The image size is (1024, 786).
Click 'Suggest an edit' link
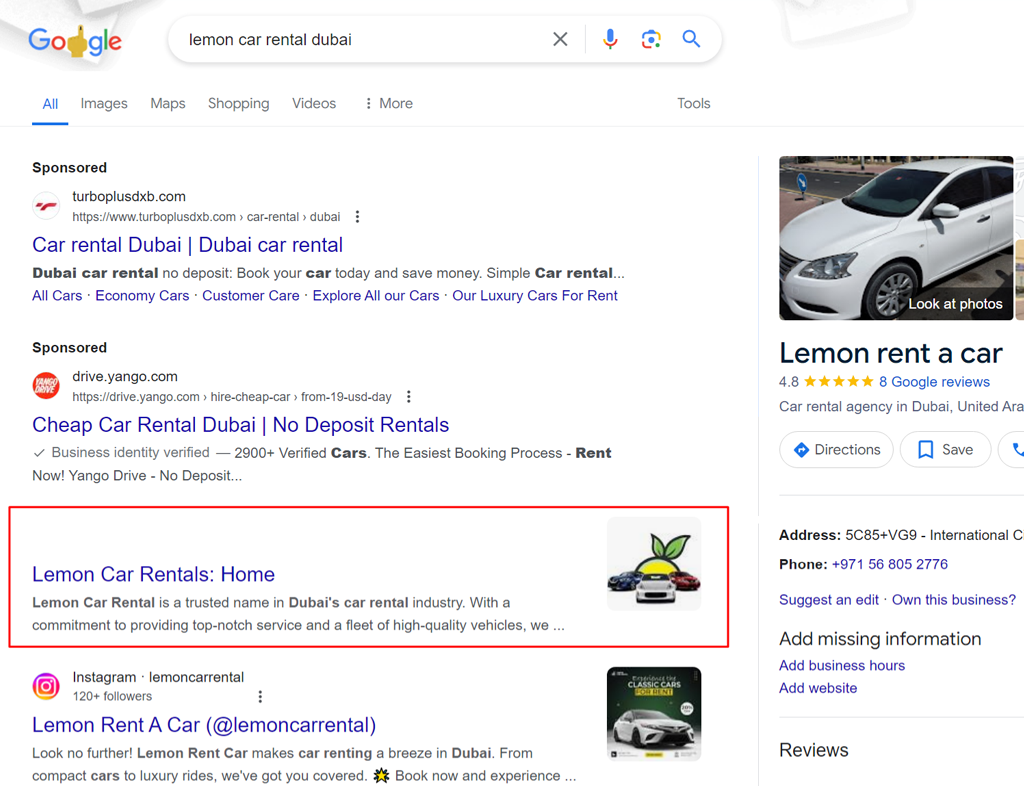click(x=829, y=600)
